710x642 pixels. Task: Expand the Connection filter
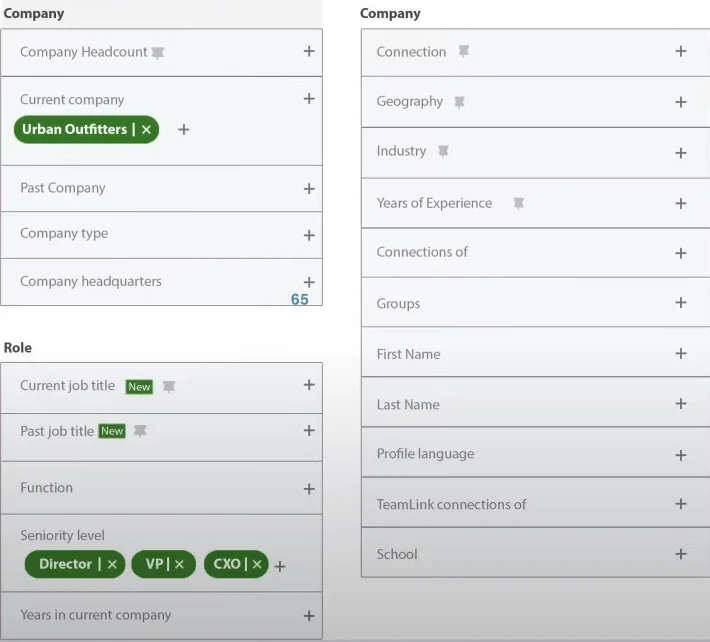[681, 51]
